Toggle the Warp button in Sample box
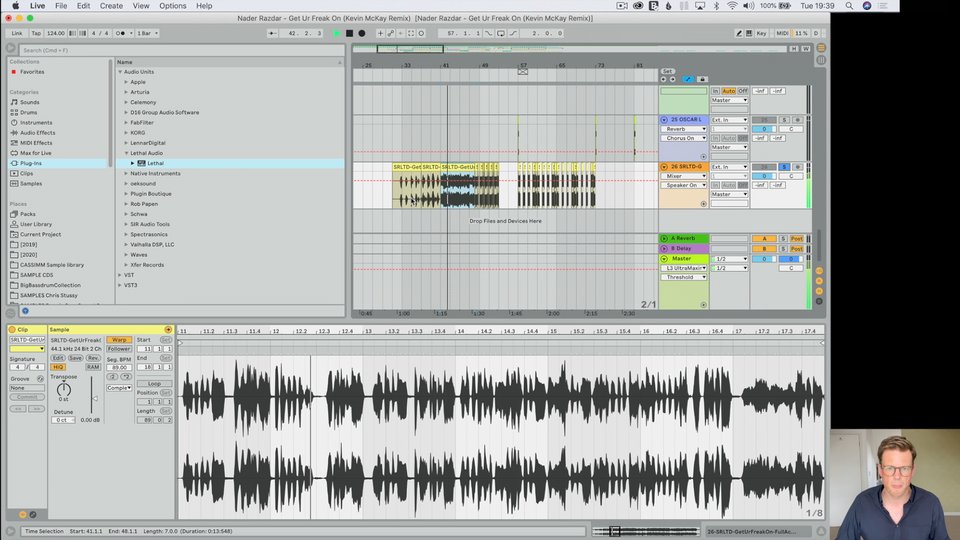The width and height of the screenshot is (960, 540). 119,340
